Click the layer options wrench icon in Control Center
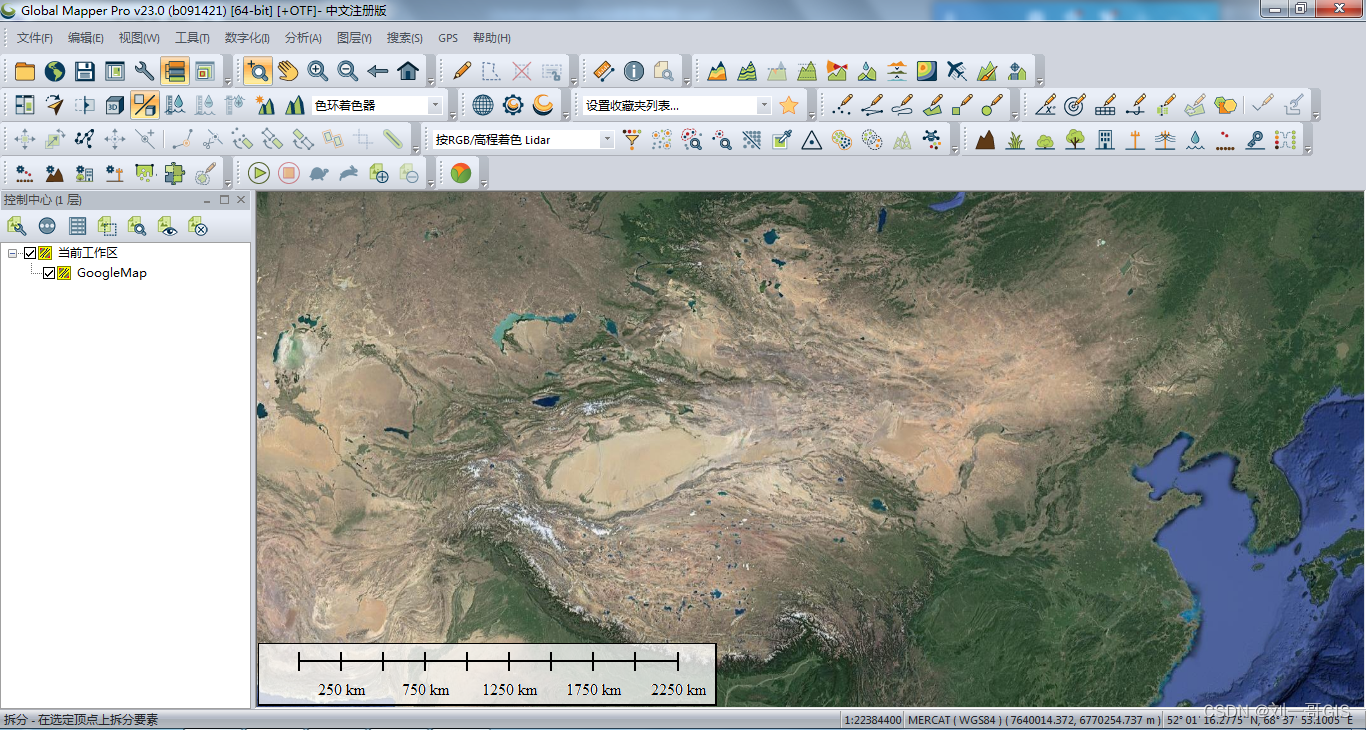1366x730 pixels. tap(17, 227)
